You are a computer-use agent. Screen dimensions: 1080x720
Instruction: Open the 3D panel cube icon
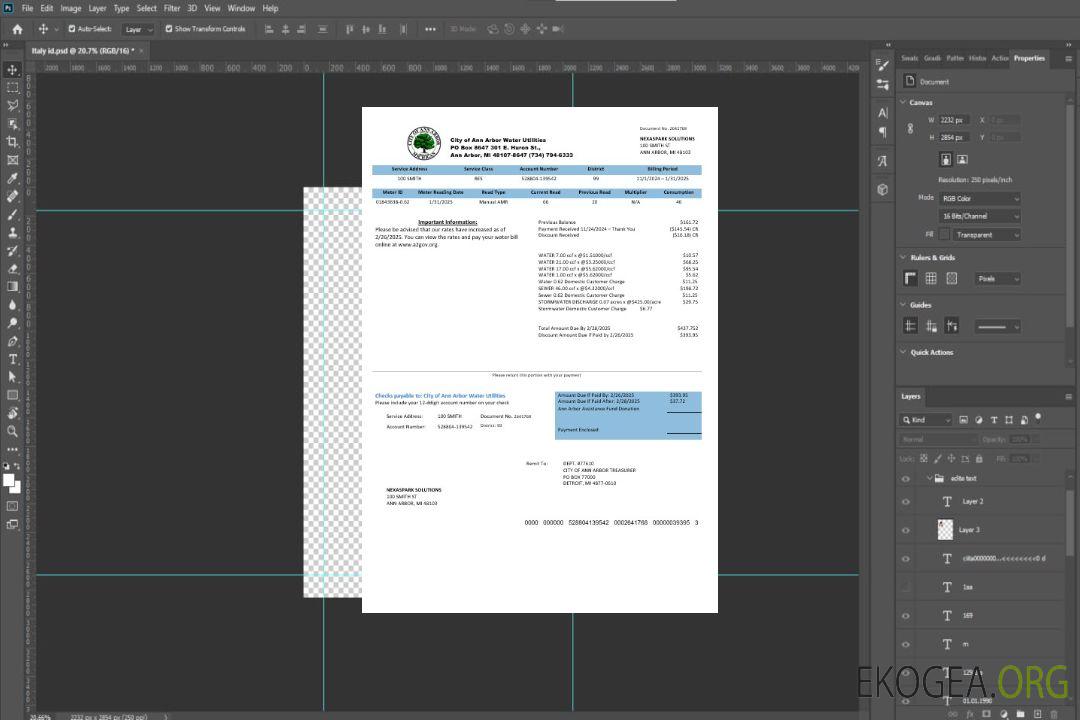[x=883, y=189]
